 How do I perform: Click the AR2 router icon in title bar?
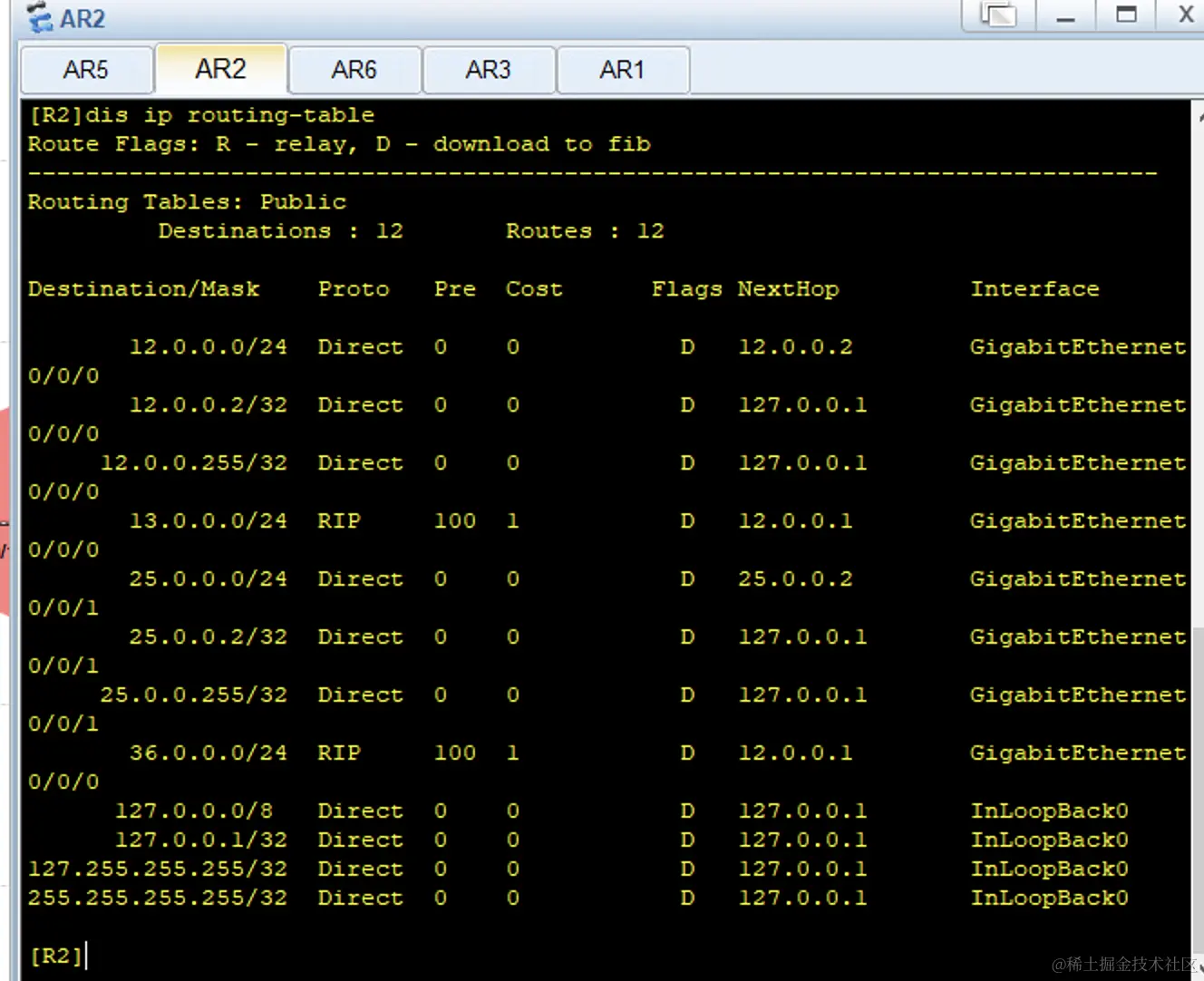click(39, 17)
